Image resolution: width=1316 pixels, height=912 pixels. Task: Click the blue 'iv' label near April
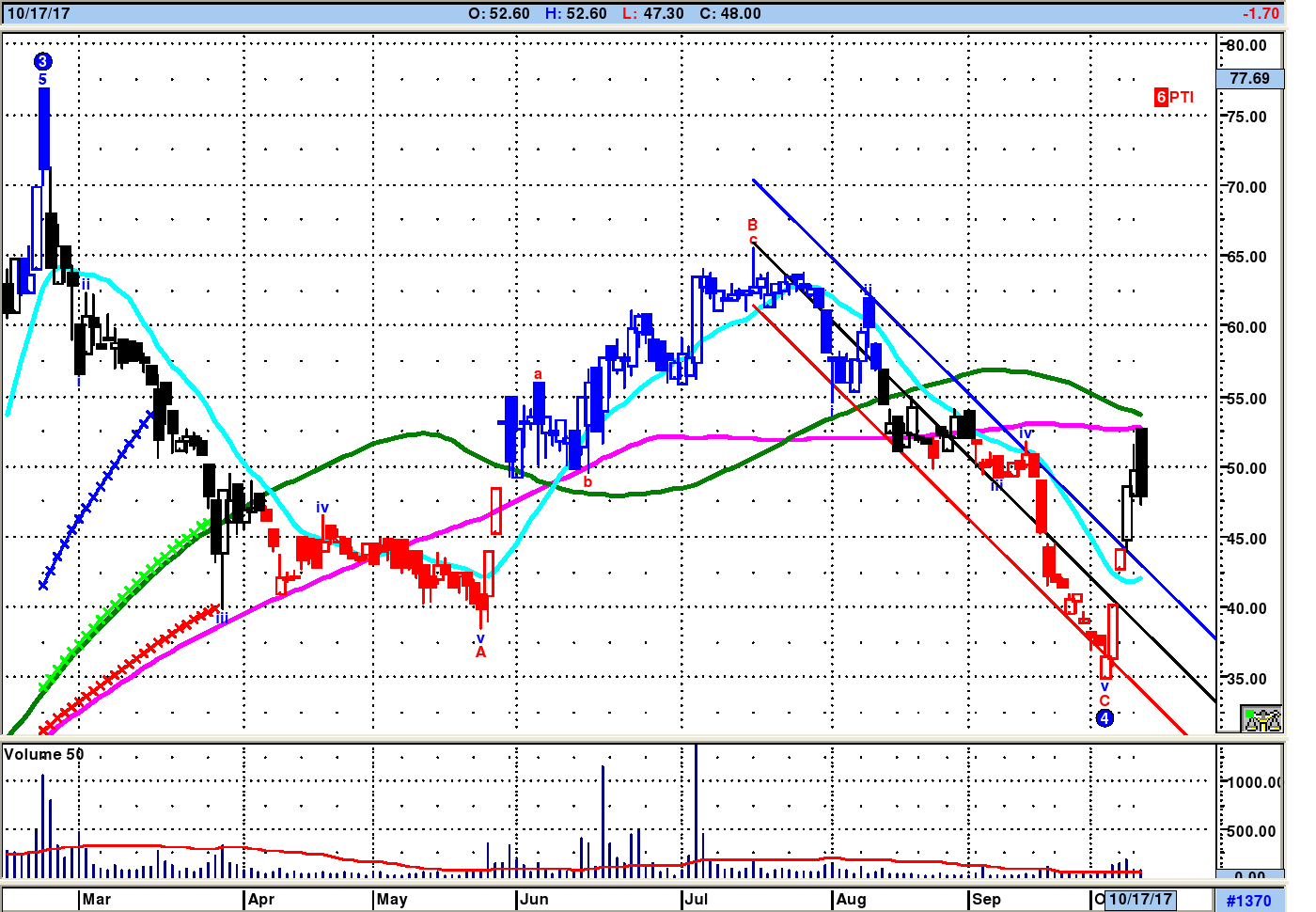[322, 508]
